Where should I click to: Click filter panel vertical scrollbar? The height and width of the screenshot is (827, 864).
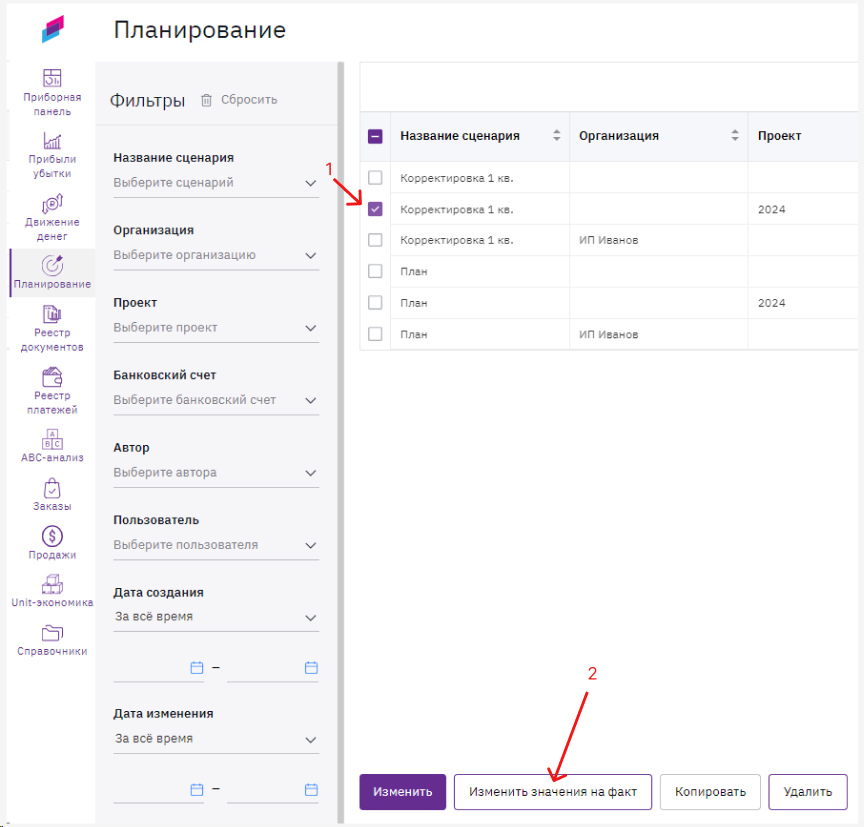[341, 441]
